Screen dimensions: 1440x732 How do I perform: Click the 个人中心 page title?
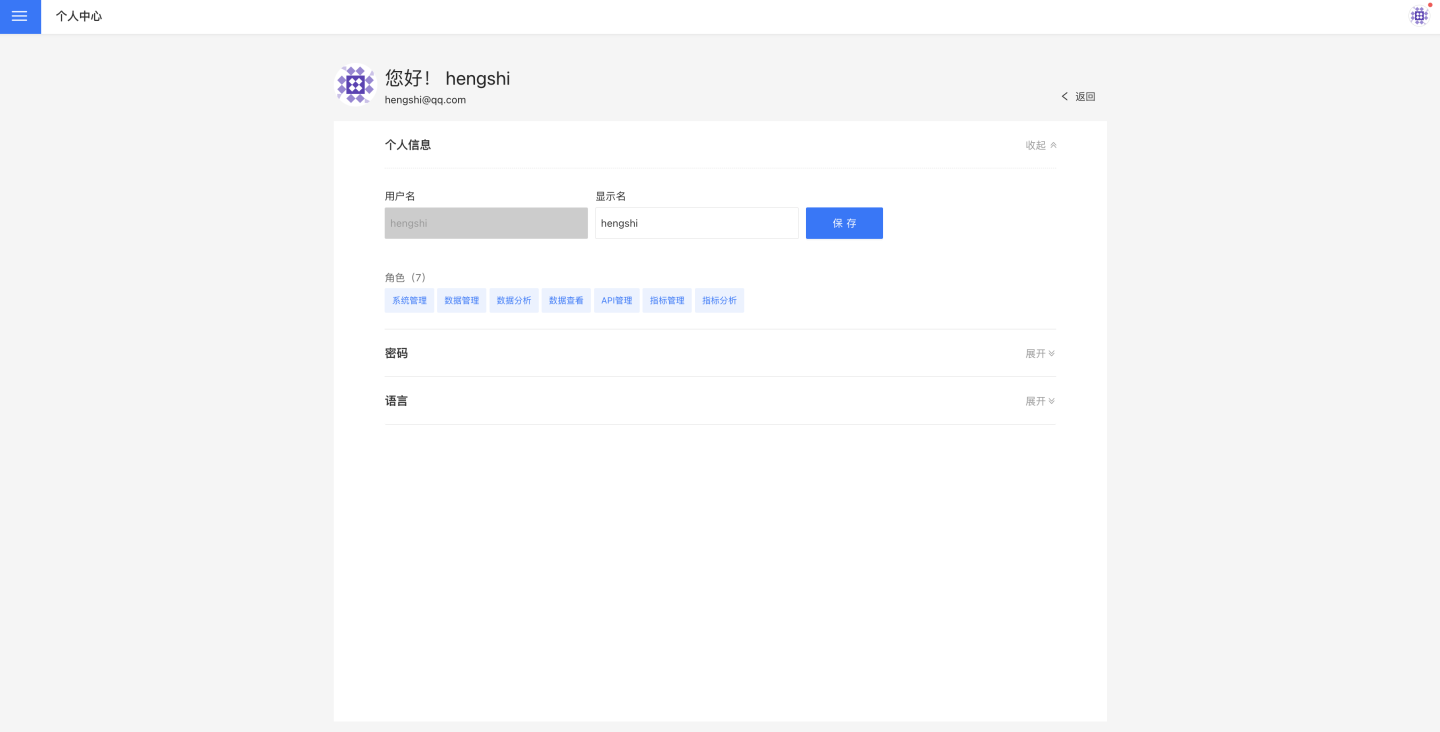coord(79,17)
